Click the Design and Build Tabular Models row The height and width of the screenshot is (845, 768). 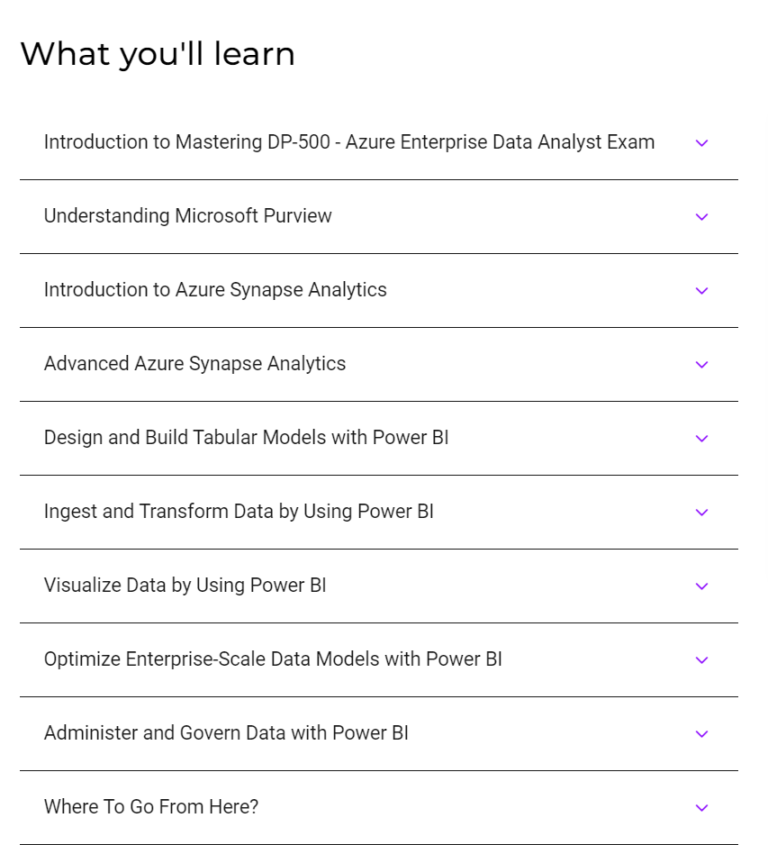click(x=246, y=438)
